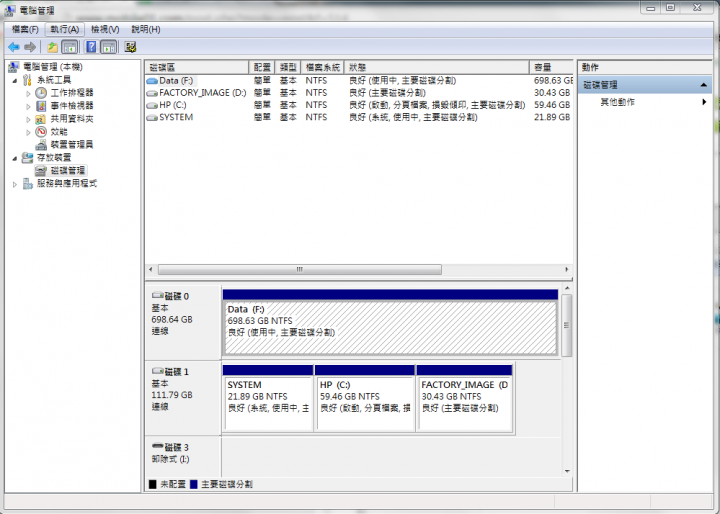Open the 其他動作 submenu arrow
The height and width of the screenshot is (514, 720).
pos(703,102)
